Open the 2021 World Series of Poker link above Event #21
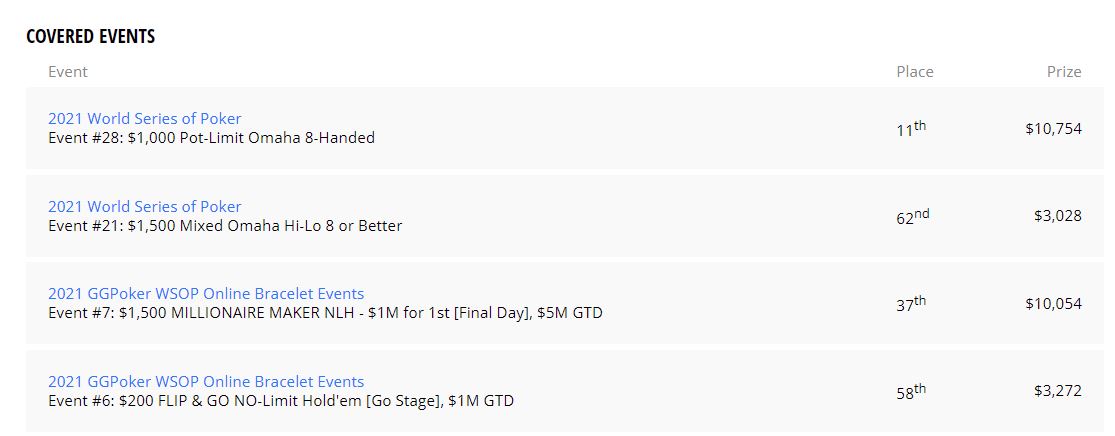Image resolution: width=1115 pixels, height=436 pixels. click(144, 207)
